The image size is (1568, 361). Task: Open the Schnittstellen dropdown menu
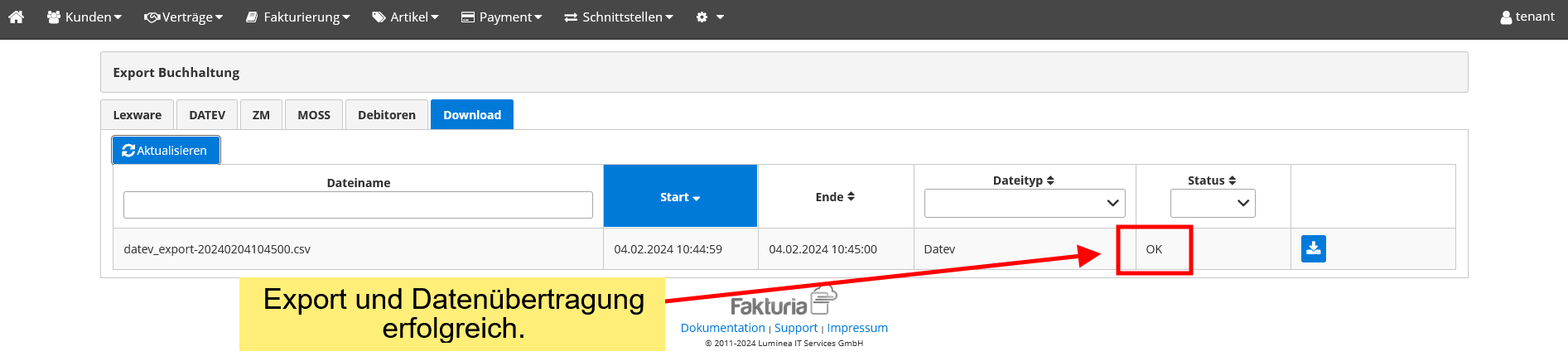tap(619, 17)
